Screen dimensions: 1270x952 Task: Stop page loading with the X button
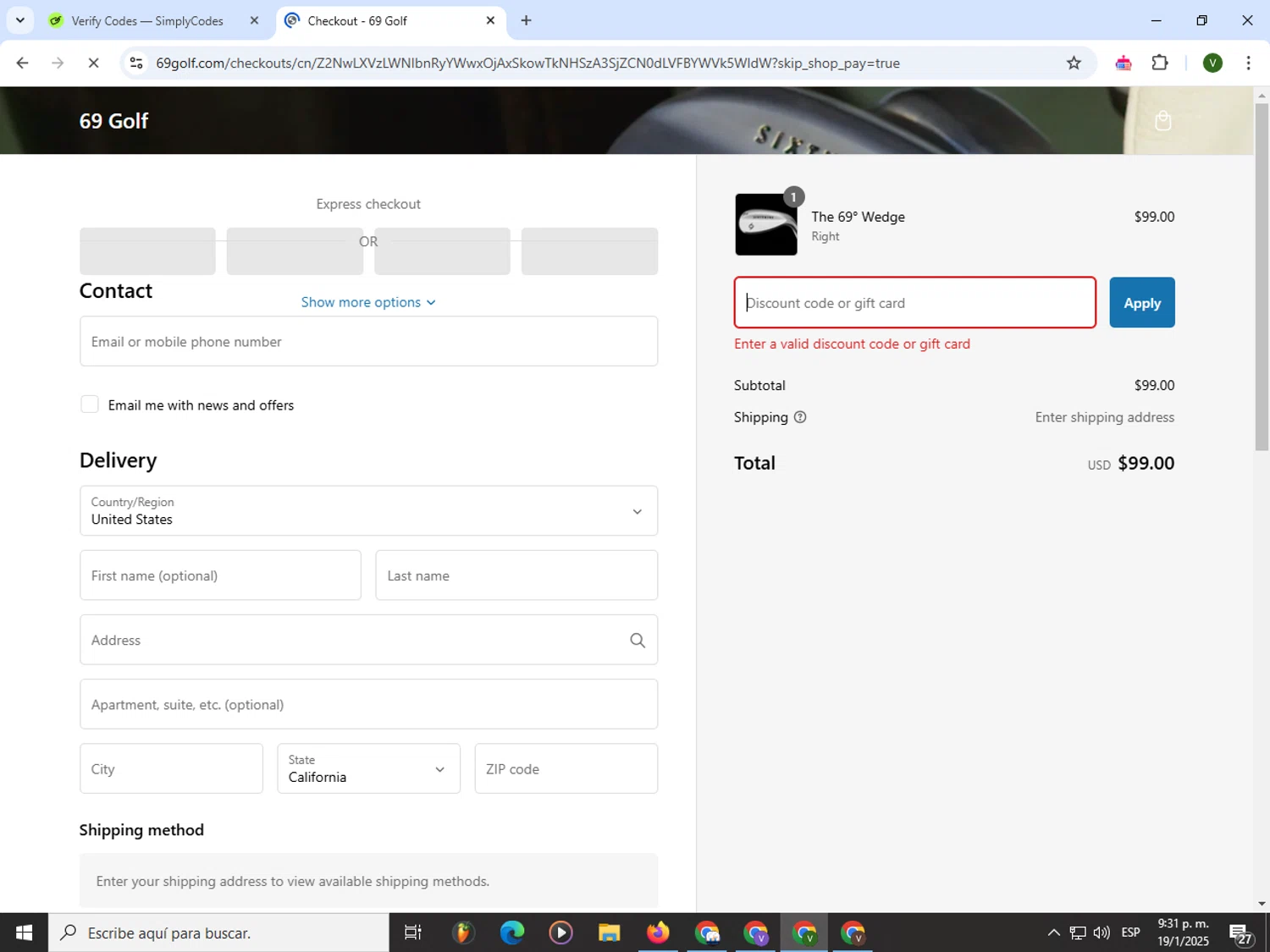point(93,63)
